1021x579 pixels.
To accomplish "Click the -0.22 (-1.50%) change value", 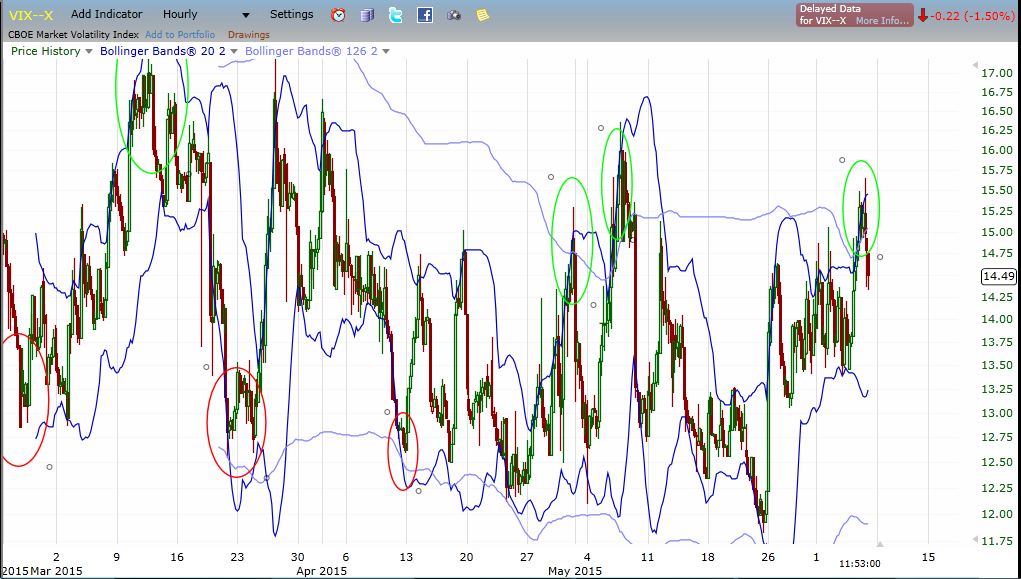I will point(973,16).
